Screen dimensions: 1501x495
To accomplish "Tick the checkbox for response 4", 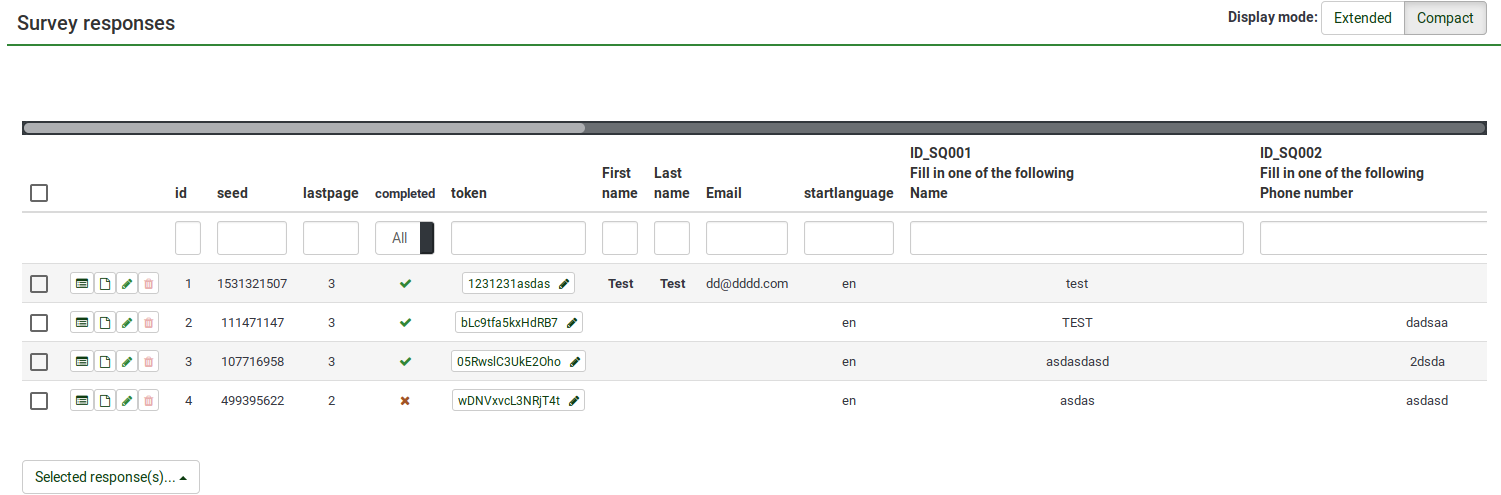I will [x=39, y=401].
